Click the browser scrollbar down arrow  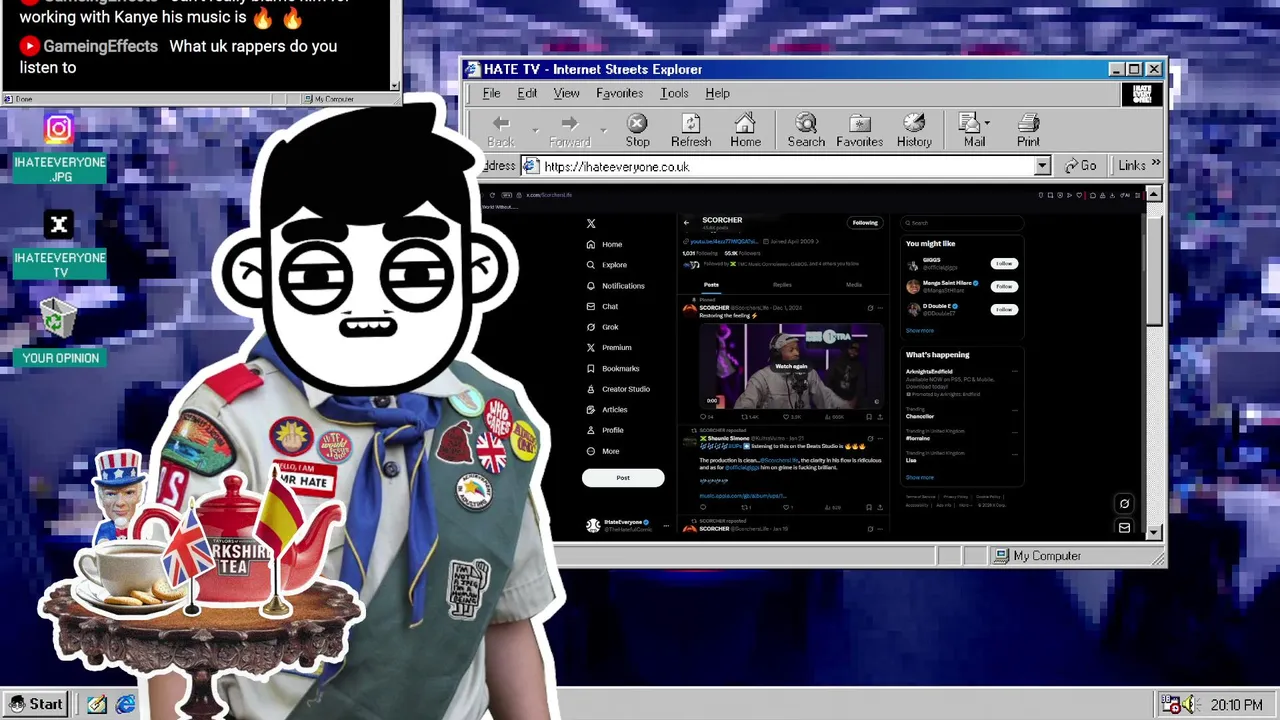click(x=1154, y=532)
